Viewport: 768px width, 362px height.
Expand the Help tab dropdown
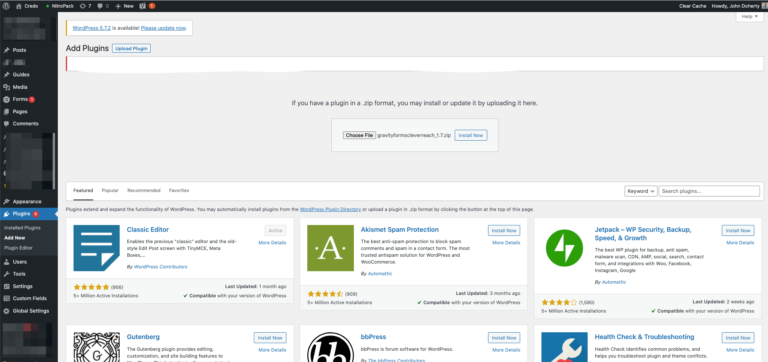tap(749, 16)
